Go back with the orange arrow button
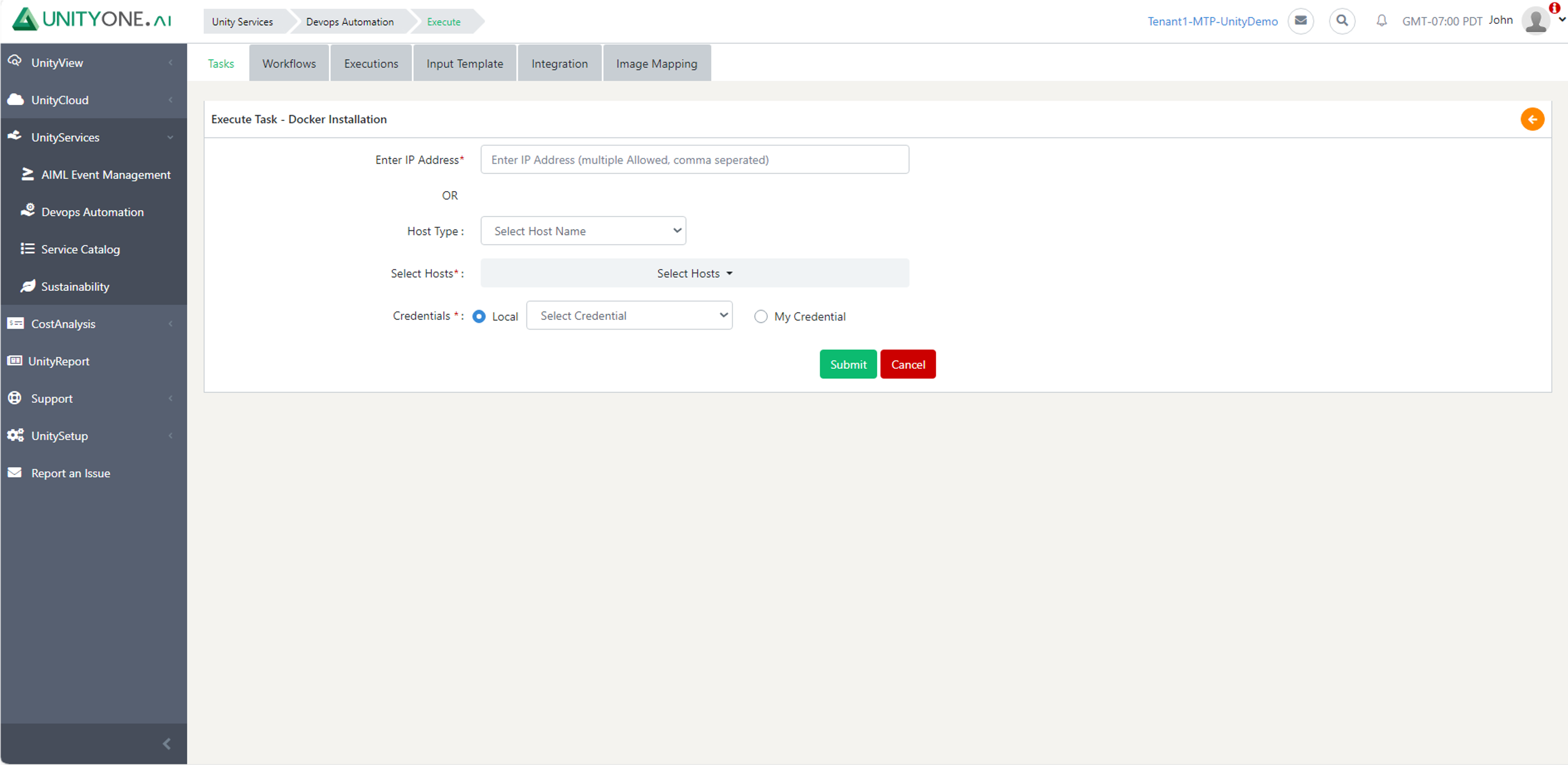 coord(1532,119)
